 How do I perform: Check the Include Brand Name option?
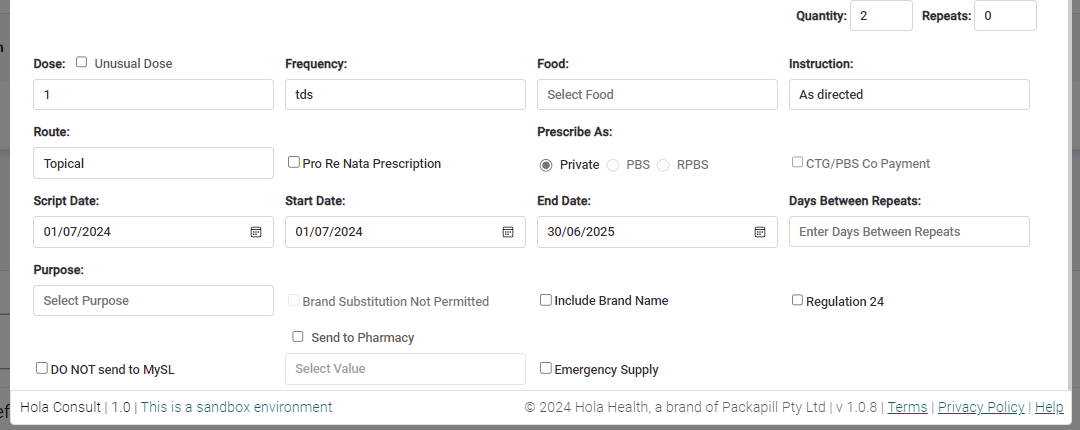(546, 300)
